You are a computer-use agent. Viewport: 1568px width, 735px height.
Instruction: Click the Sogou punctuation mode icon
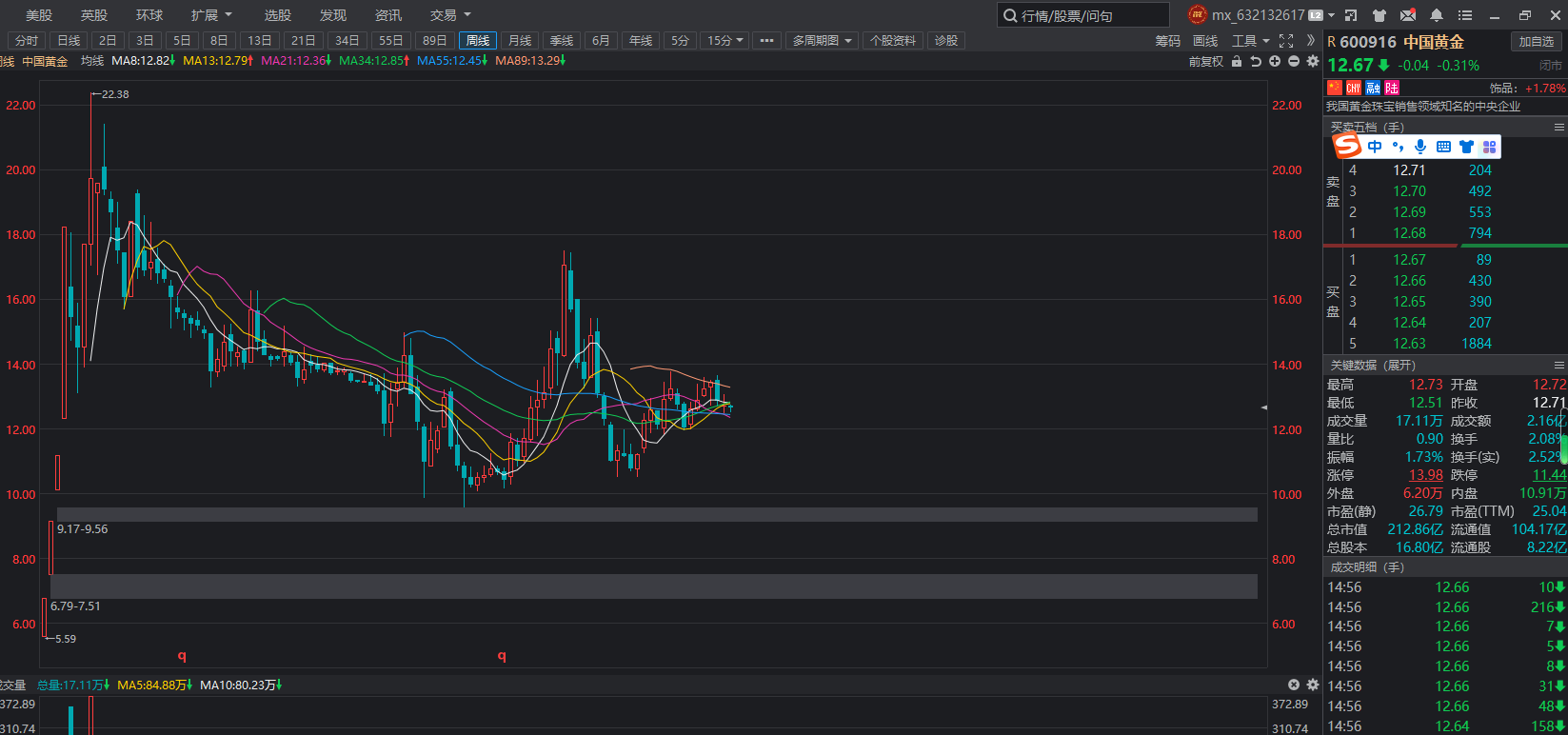[1398, 147]
